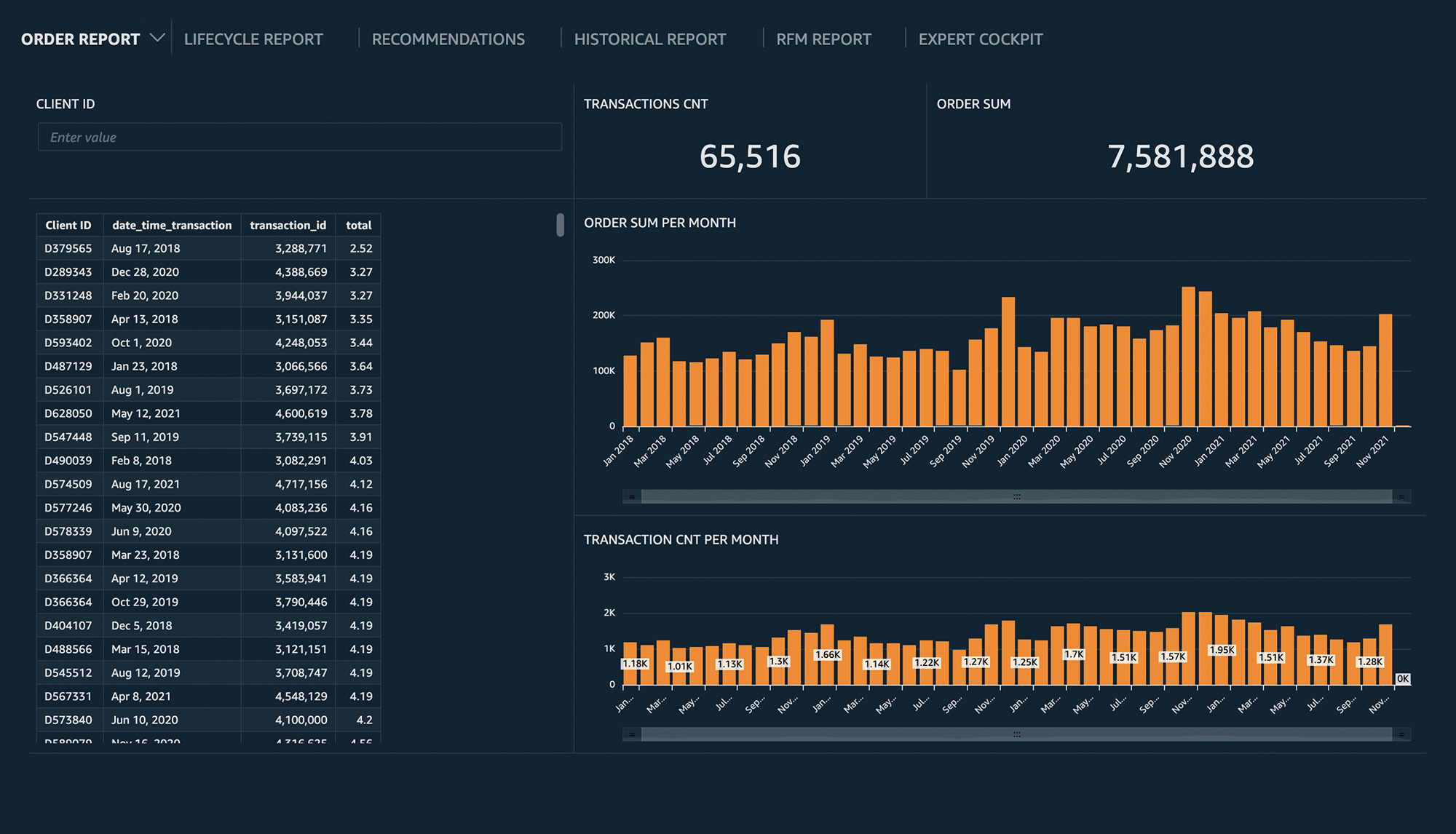
Task: Click center grip of Transaction Cnt range slider
Action: pyautogui.click(x=1017, y=735)
